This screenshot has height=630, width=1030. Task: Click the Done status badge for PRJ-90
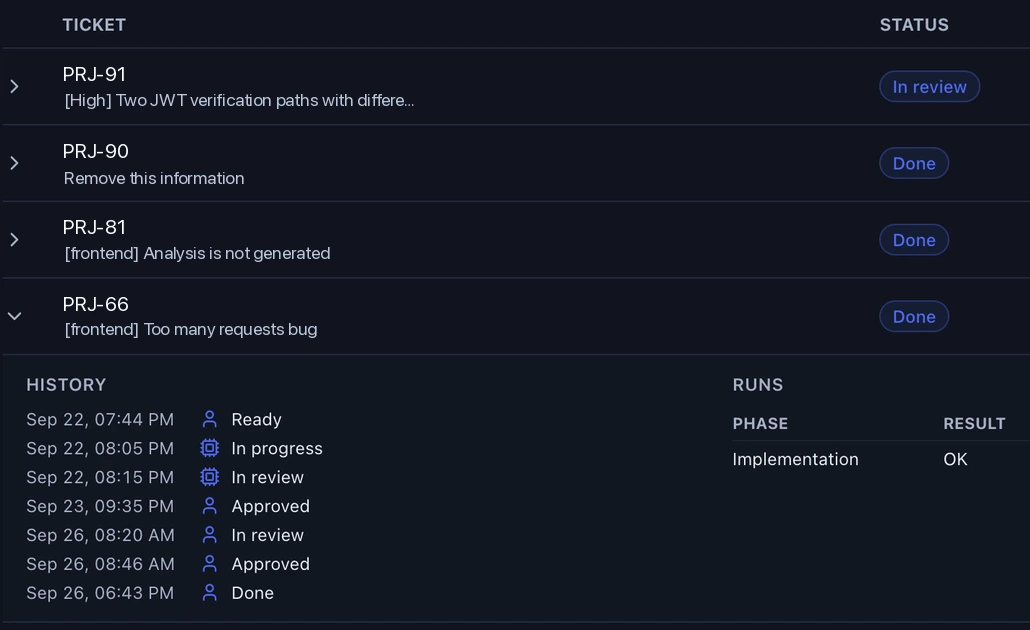click(x=914, y=163)
